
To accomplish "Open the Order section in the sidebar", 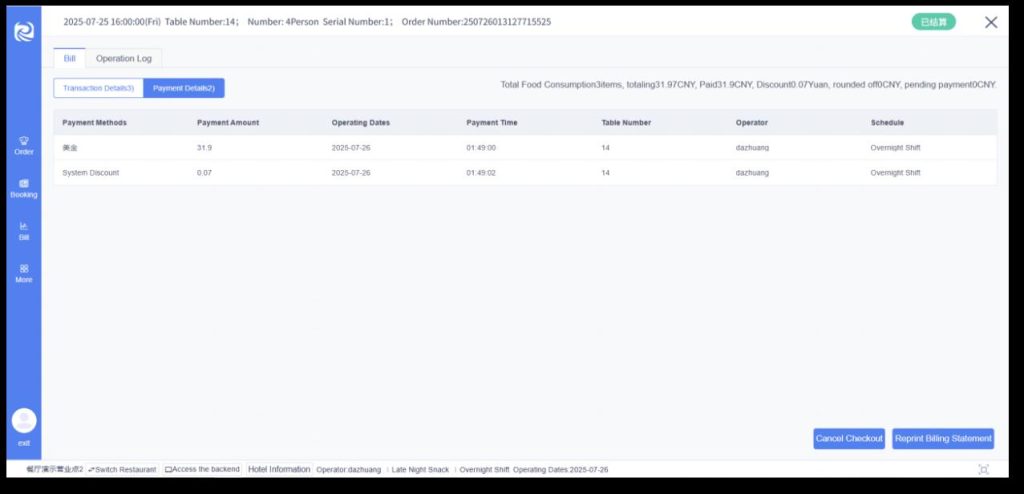I will 24,145.
